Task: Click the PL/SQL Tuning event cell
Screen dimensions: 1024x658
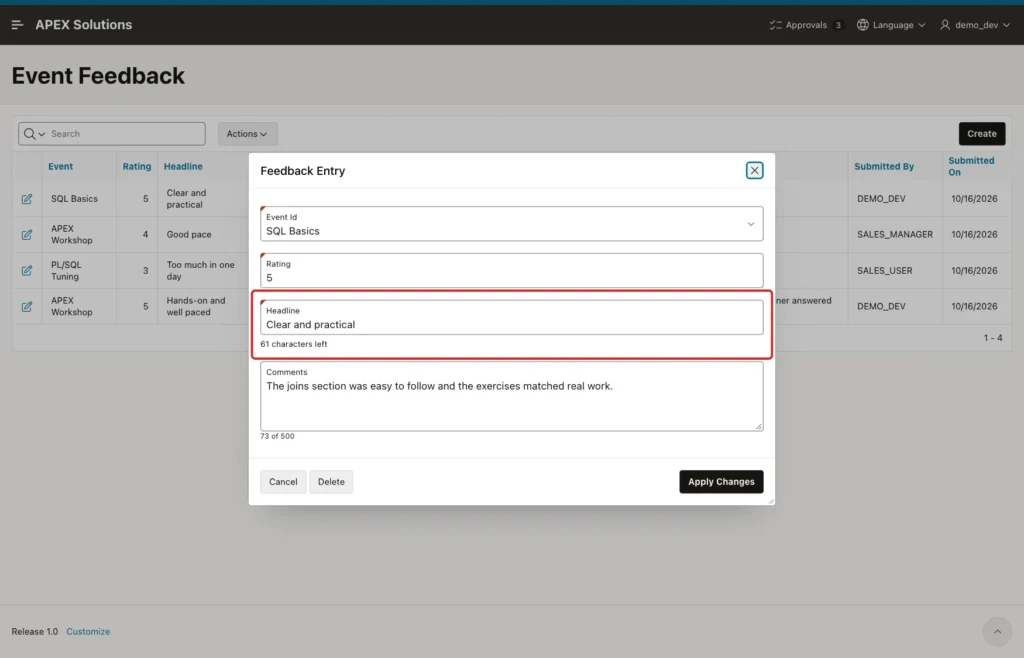Action: click(x=66, y=270)
